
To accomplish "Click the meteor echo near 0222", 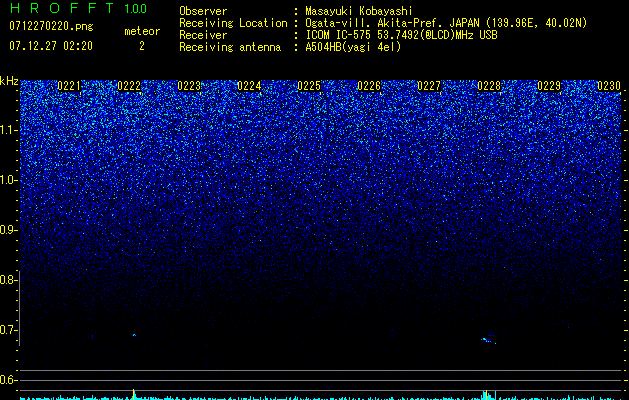I will [134, 335].
